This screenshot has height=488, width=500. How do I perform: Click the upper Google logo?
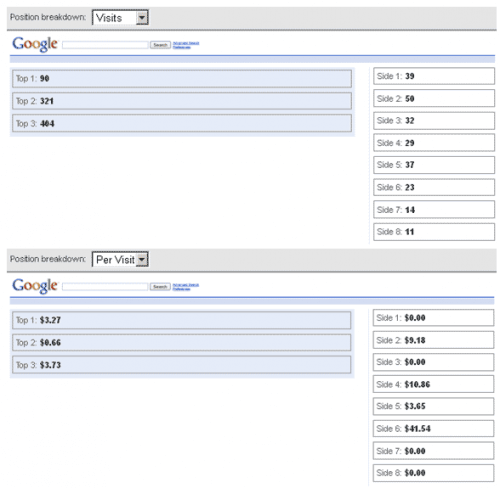(35, 44)
